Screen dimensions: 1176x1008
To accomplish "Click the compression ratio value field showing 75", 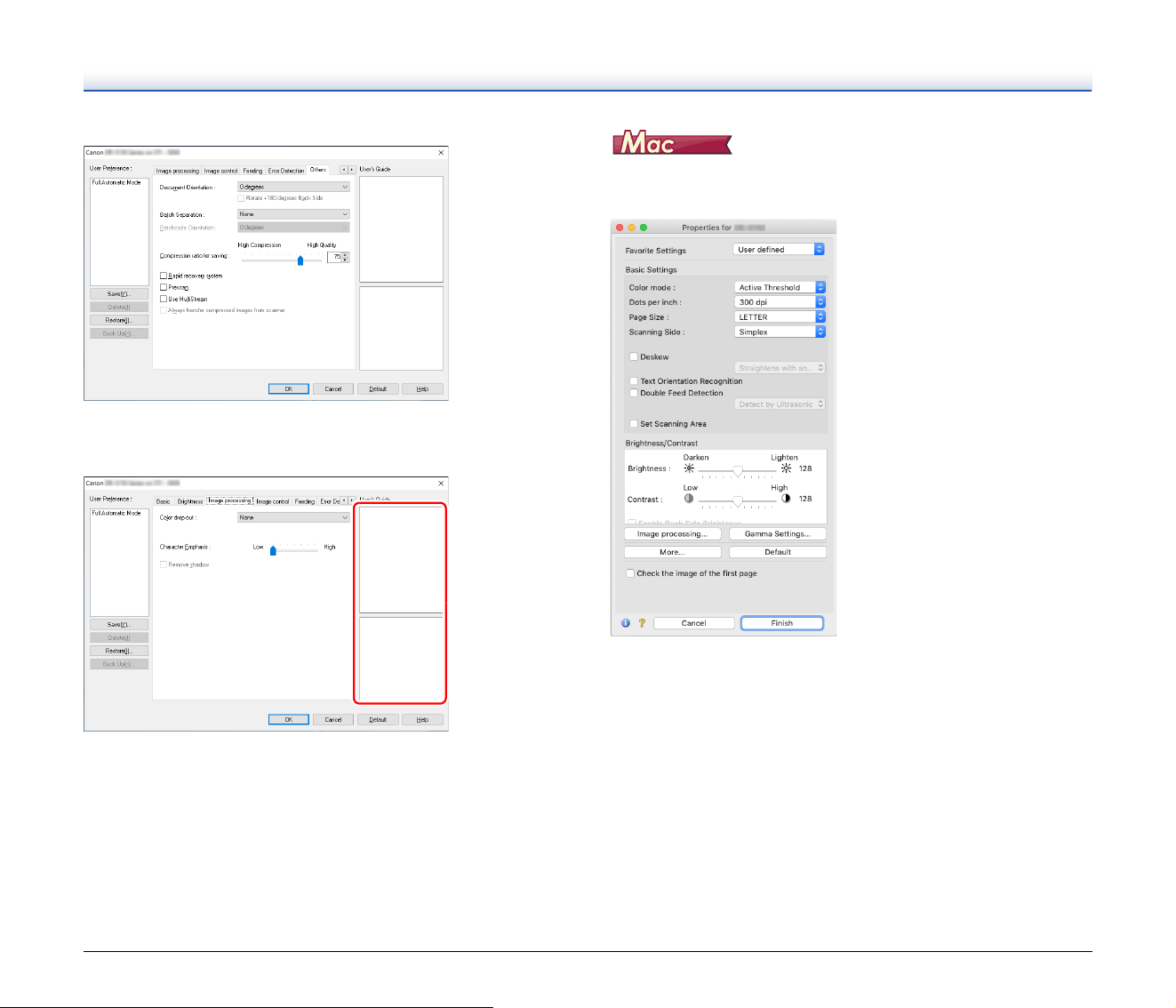I will [335, 257].
